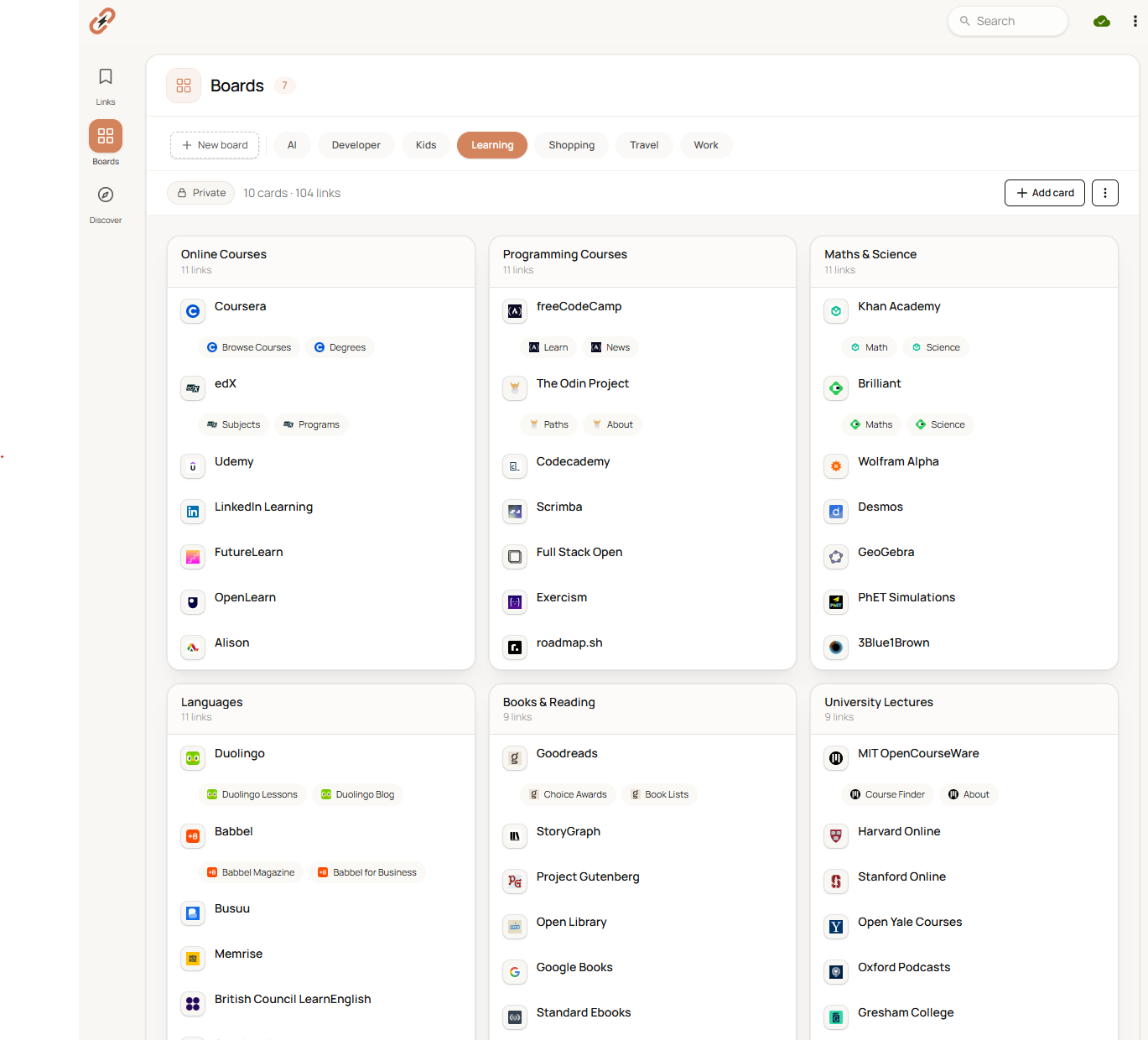Click the Open Yale Courses favicon
Screen dimensions: 1148x1040
(x=836, y=927)
